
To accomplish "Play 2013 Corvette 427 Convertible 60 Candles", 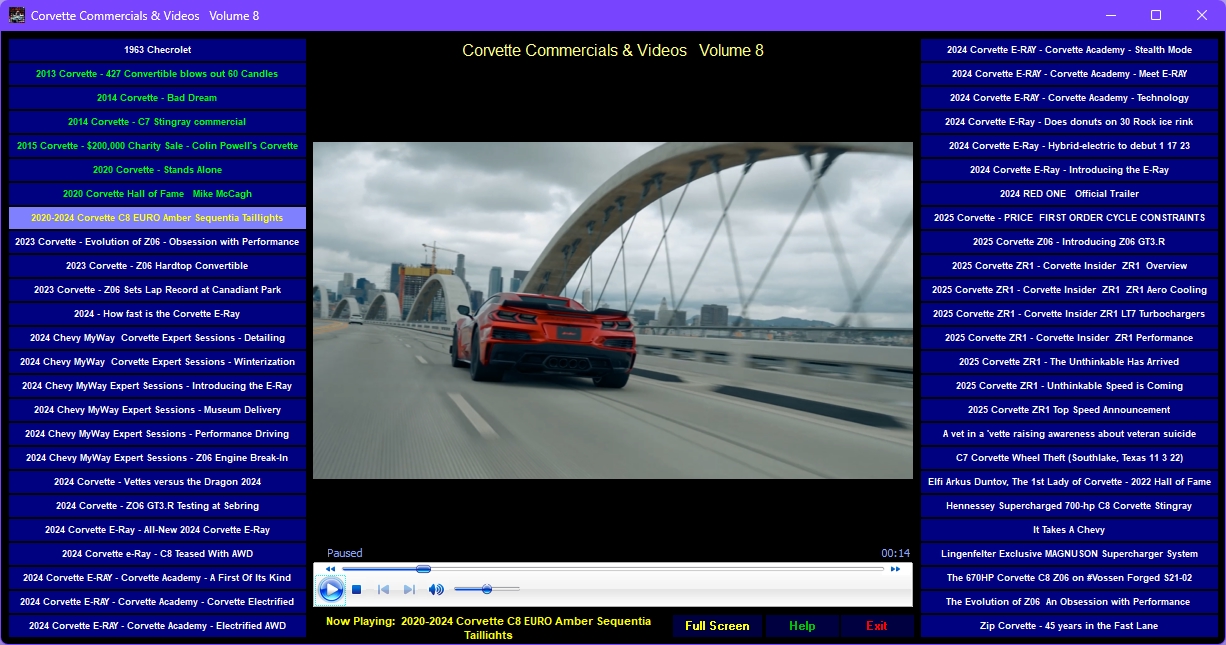I will click(x=157, y=74).
